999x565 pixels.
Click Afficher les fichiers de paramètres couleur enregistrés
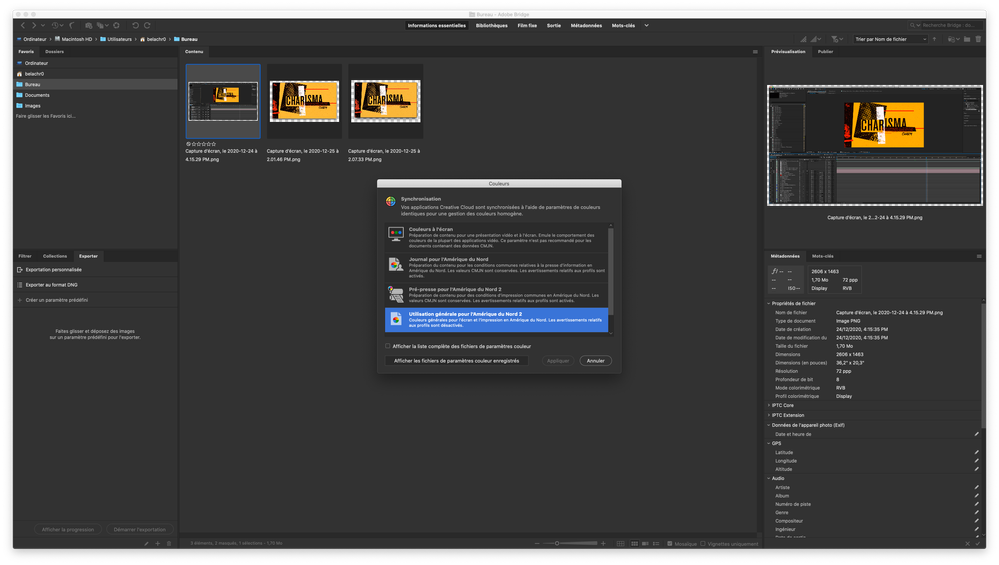[456, 360]
